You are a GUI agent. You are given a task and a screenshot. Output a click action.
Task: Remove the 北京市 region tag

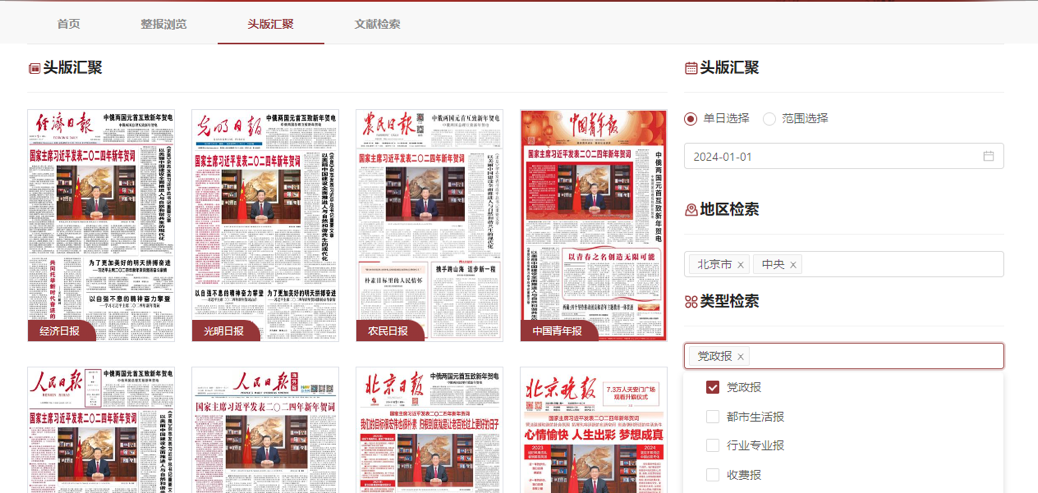(x=740, y=265)
